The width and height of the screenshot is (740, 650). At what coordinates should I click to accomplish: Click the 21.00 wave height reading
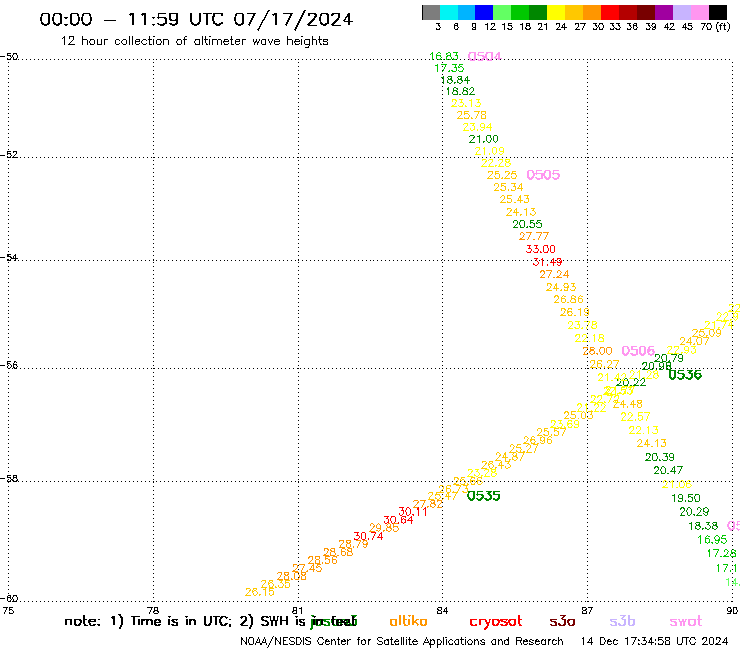click(483, 139)
